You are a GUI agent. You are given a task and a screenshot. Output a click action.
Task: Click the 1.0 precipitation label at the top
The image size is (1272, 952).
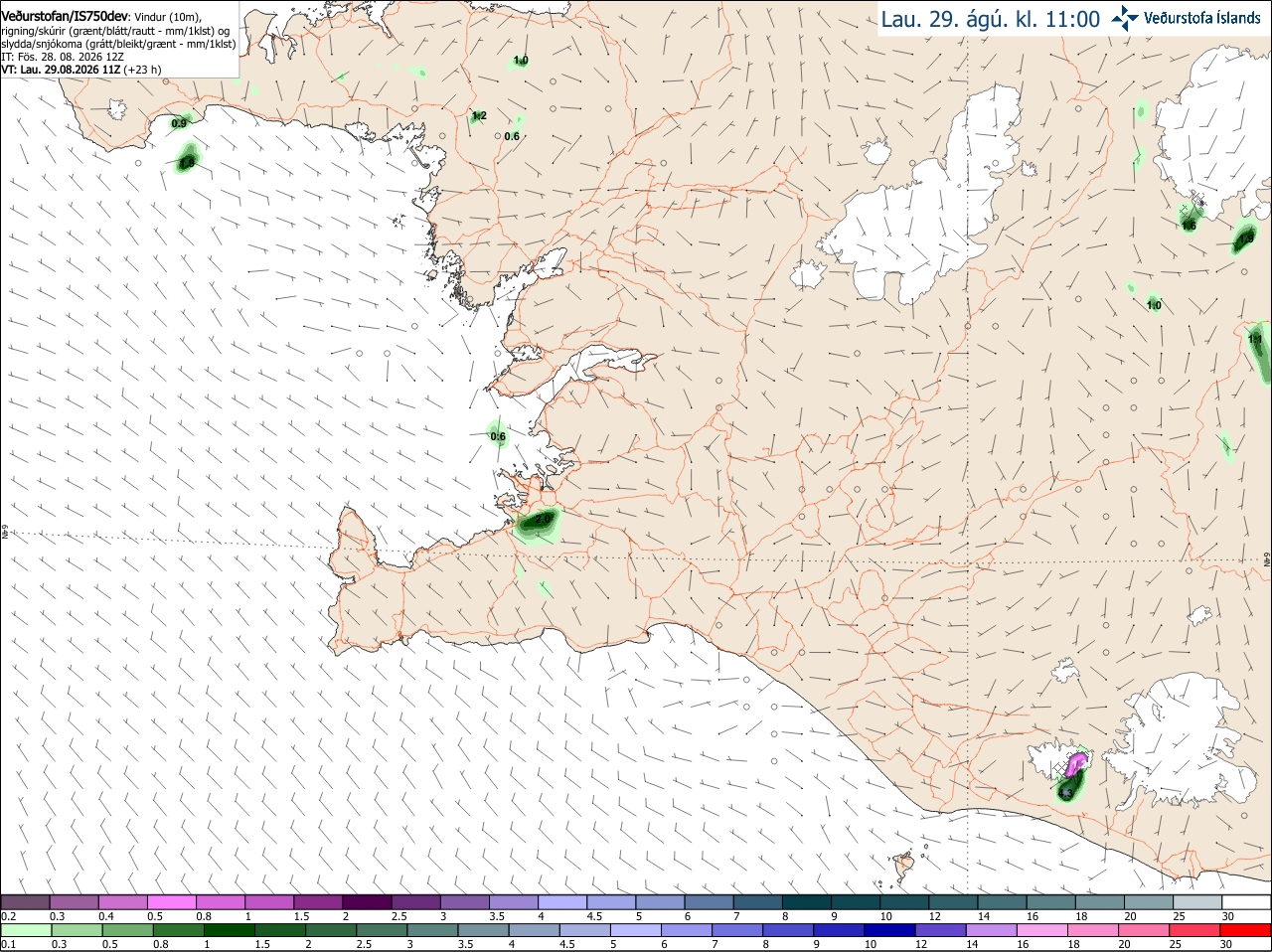[520, 61]
